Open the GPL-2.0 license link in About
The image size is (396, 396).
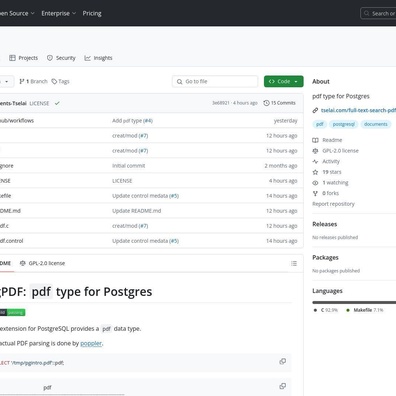(x=340, y=151)
